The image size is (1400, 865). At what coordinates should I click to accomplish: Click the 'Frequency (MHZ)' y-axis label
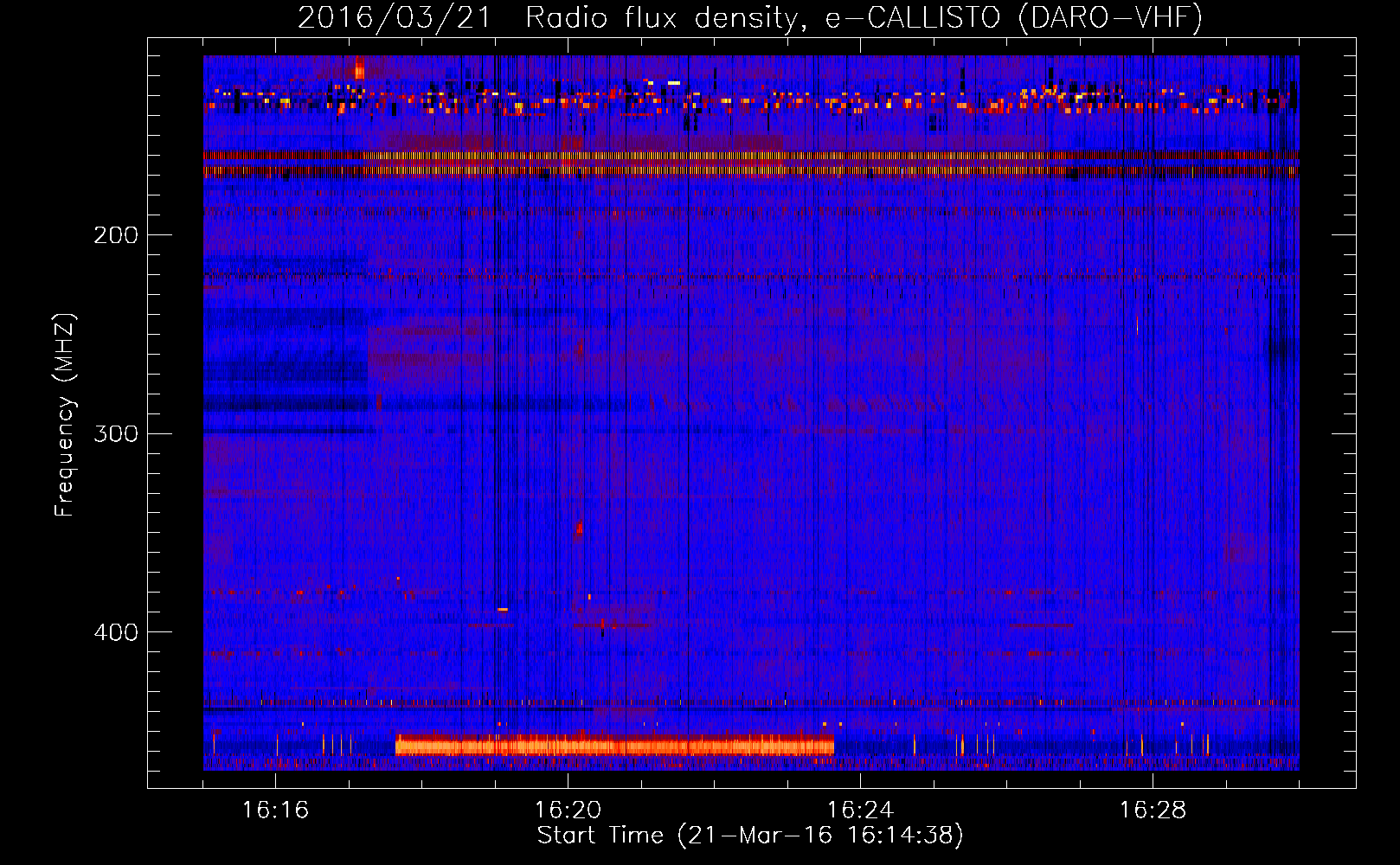coord(65,414)
